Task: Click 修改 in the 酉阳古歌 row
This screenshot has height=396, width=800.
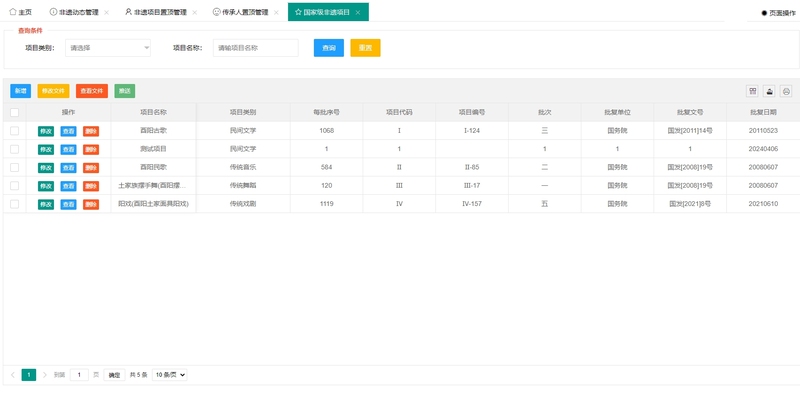Action: 46,131
